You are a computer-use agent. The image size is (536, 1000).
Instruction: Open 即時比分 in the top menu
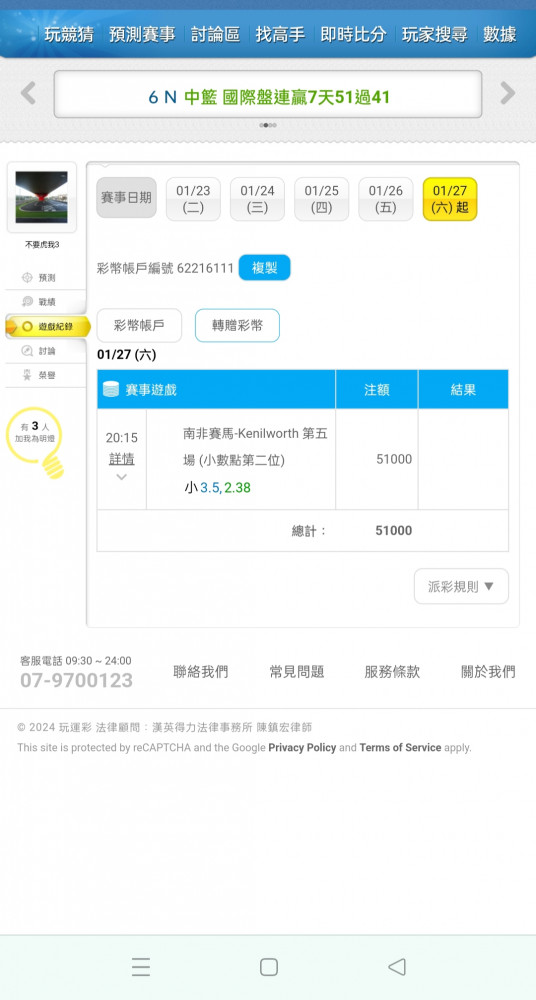(x=353, y=34)
